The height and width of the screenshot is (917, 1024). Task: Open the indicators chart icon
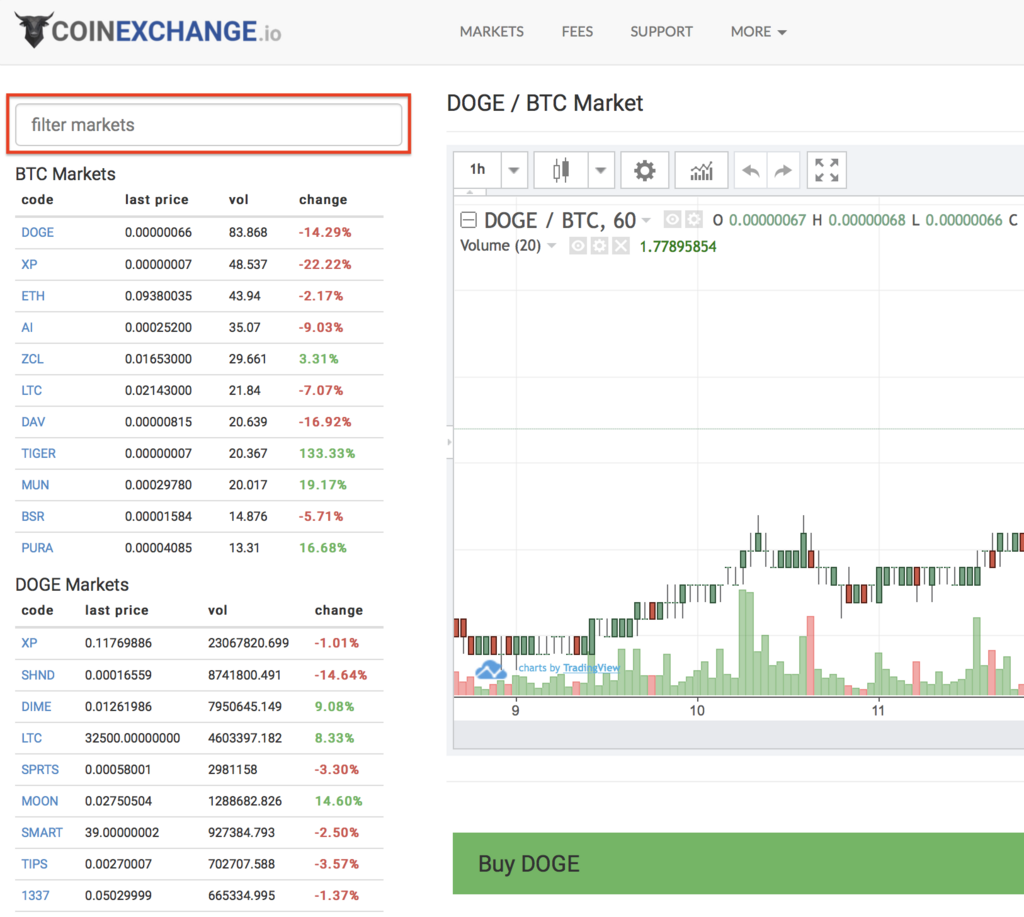pyautogui.click(x=701, y=170)
